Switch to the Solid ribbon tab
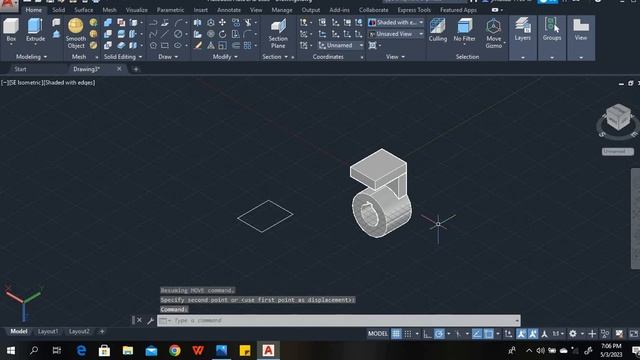This screenshot has width=640, height=360. 58,10
